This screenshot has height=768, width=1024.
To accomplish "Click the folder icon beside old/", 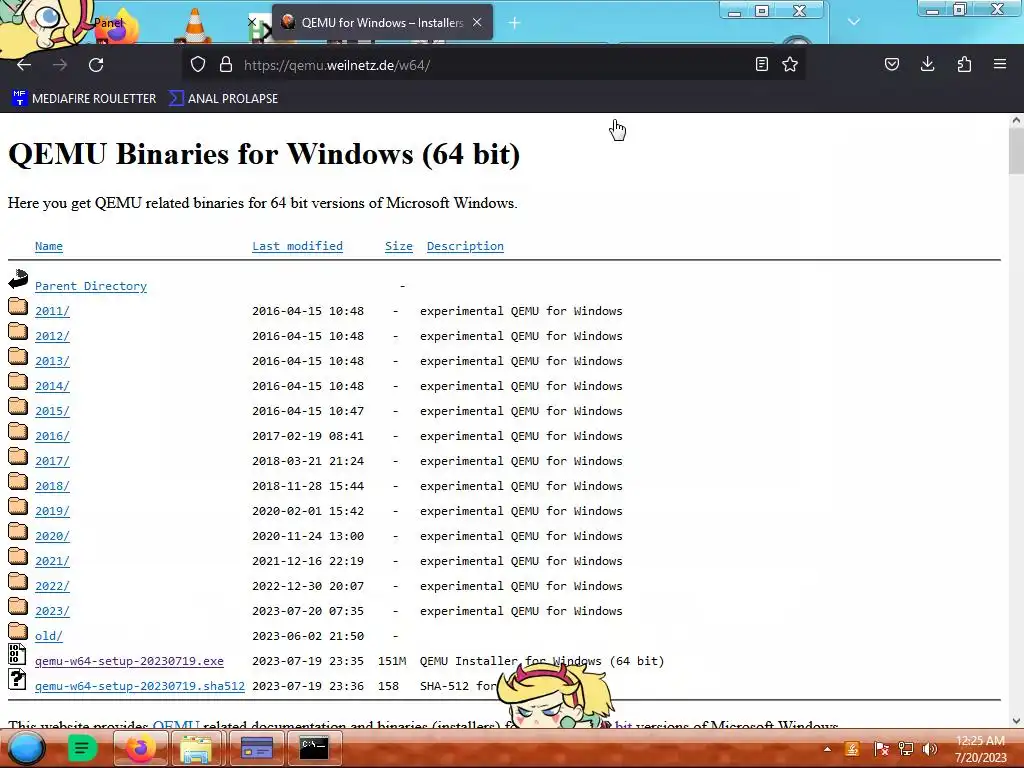I will click(x=18, y=631).
